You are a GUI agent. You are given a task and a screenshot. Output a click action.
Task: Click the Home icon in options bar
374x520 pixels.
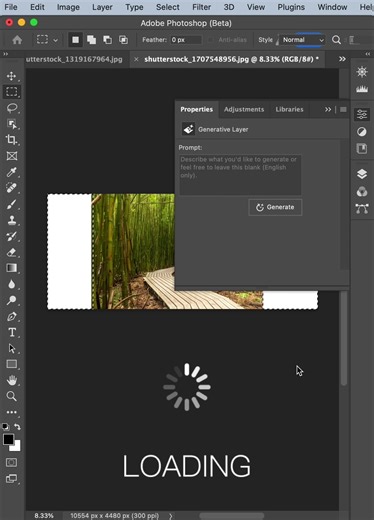pos(17,40)
